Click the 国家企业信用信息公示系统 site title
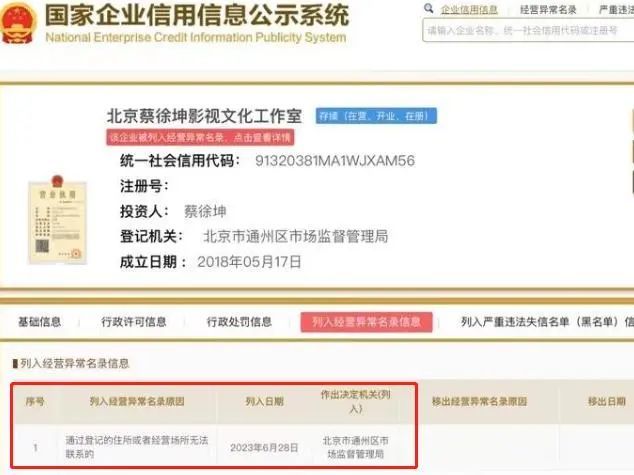The width and height of the screenshot is (634, 475). (197, 15)
